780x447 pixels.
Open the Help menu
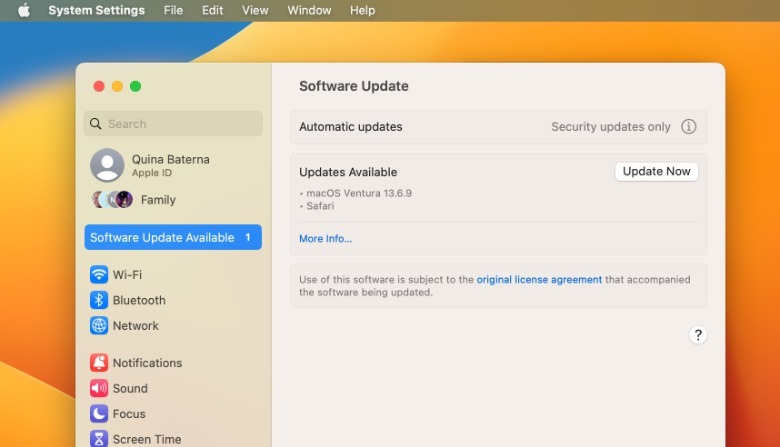click(362, 10)
